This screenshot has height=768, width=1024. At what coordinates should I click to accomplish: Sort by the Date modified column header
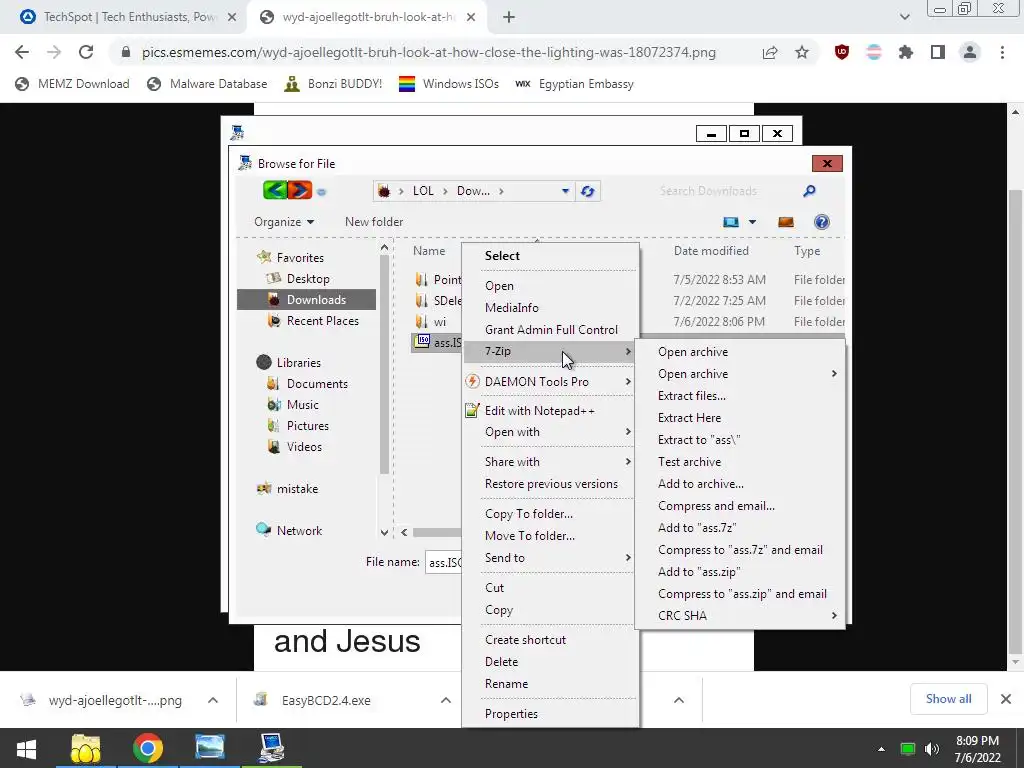click(711, 251)
